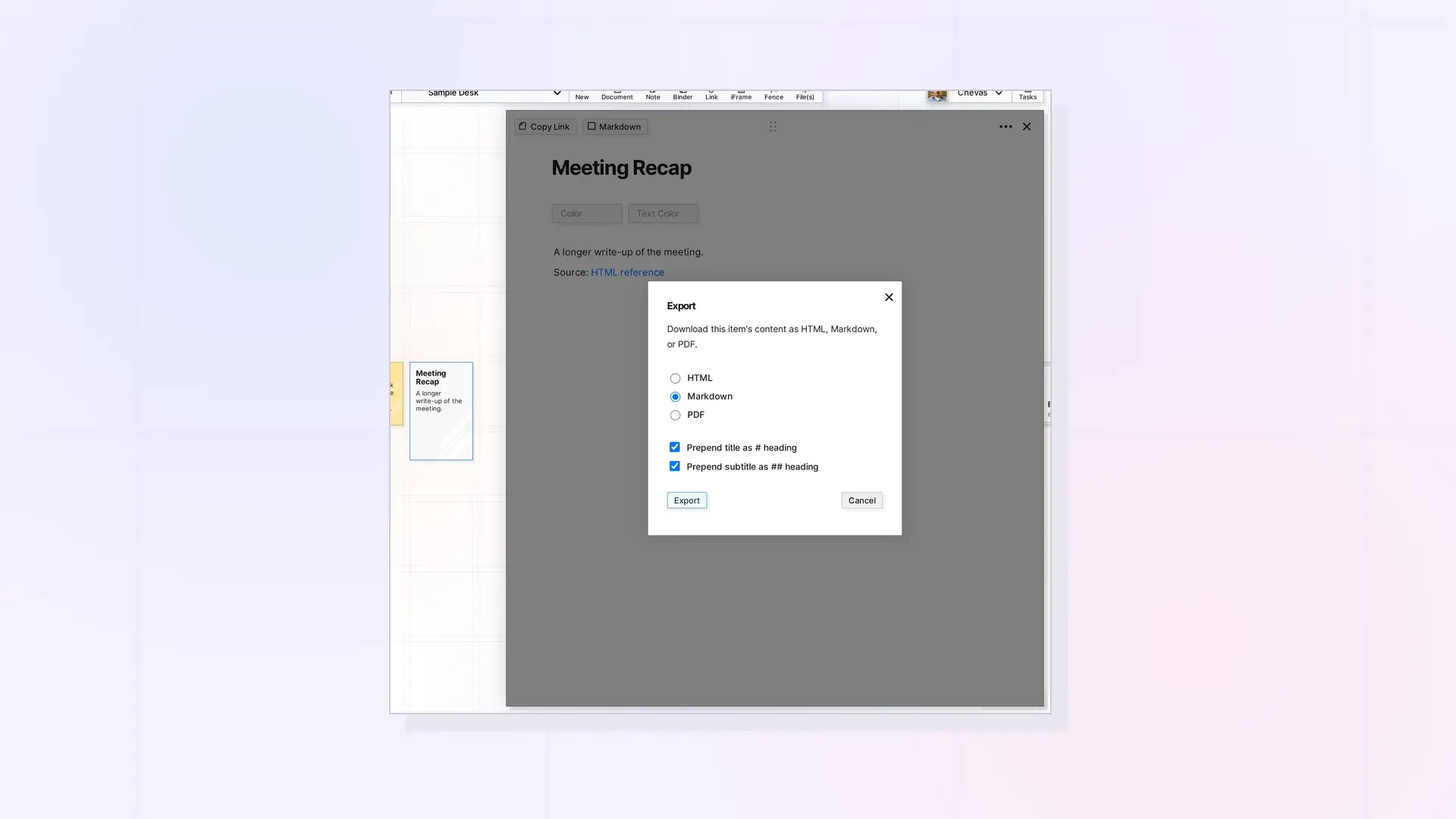Screen dimensions: 1456x819
Task: Click the user avatar picture
Action: click(937, 95)
